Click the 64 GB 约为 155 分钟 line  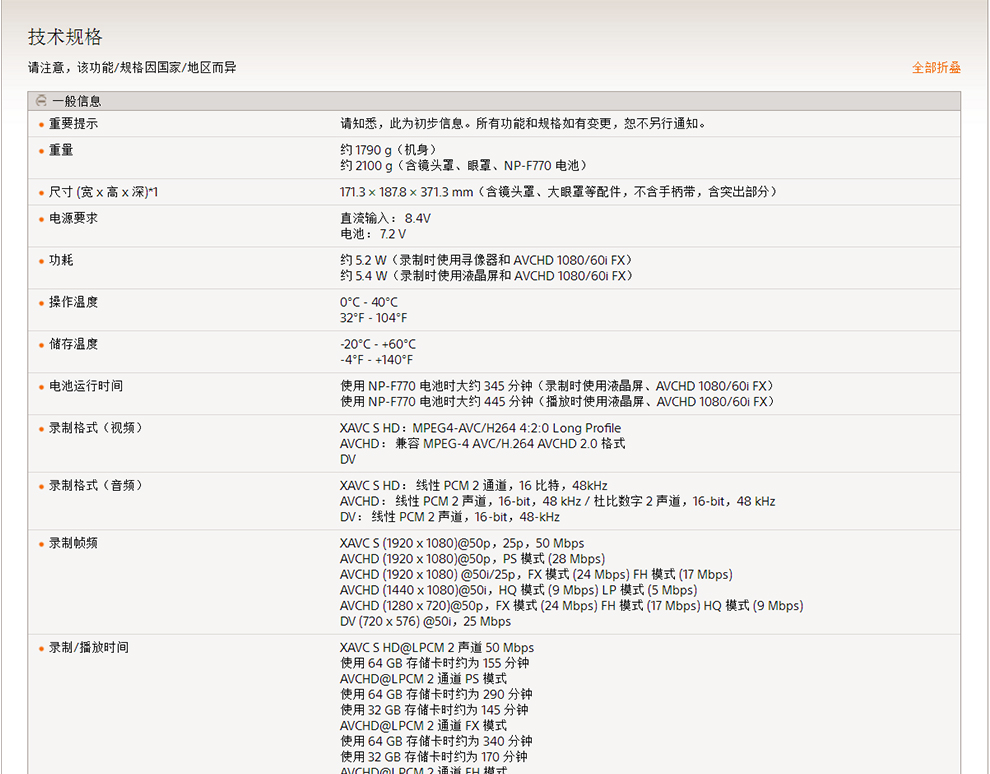tap(434, 663)
